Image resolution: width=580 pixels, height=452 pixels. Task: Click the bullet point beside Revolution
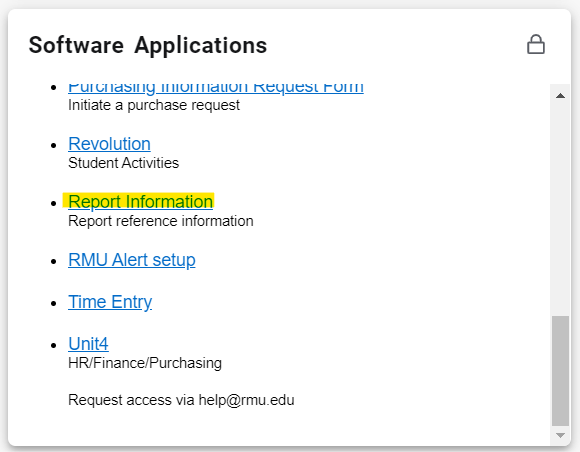[54, 145]
